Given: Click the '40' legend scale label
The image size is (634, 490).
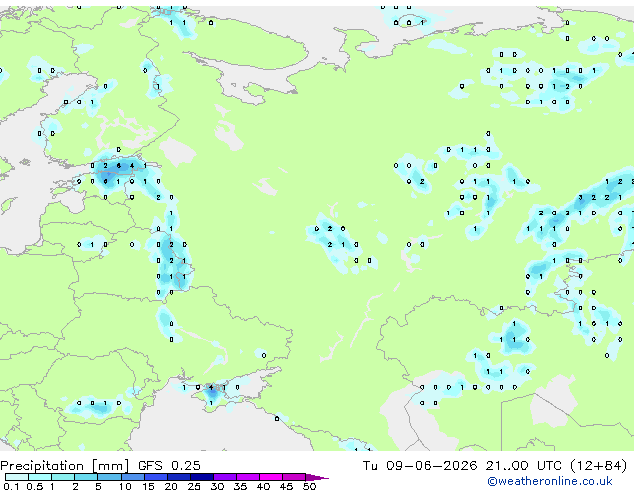Looking at the screenshot, I should click(x=263, y=486).
